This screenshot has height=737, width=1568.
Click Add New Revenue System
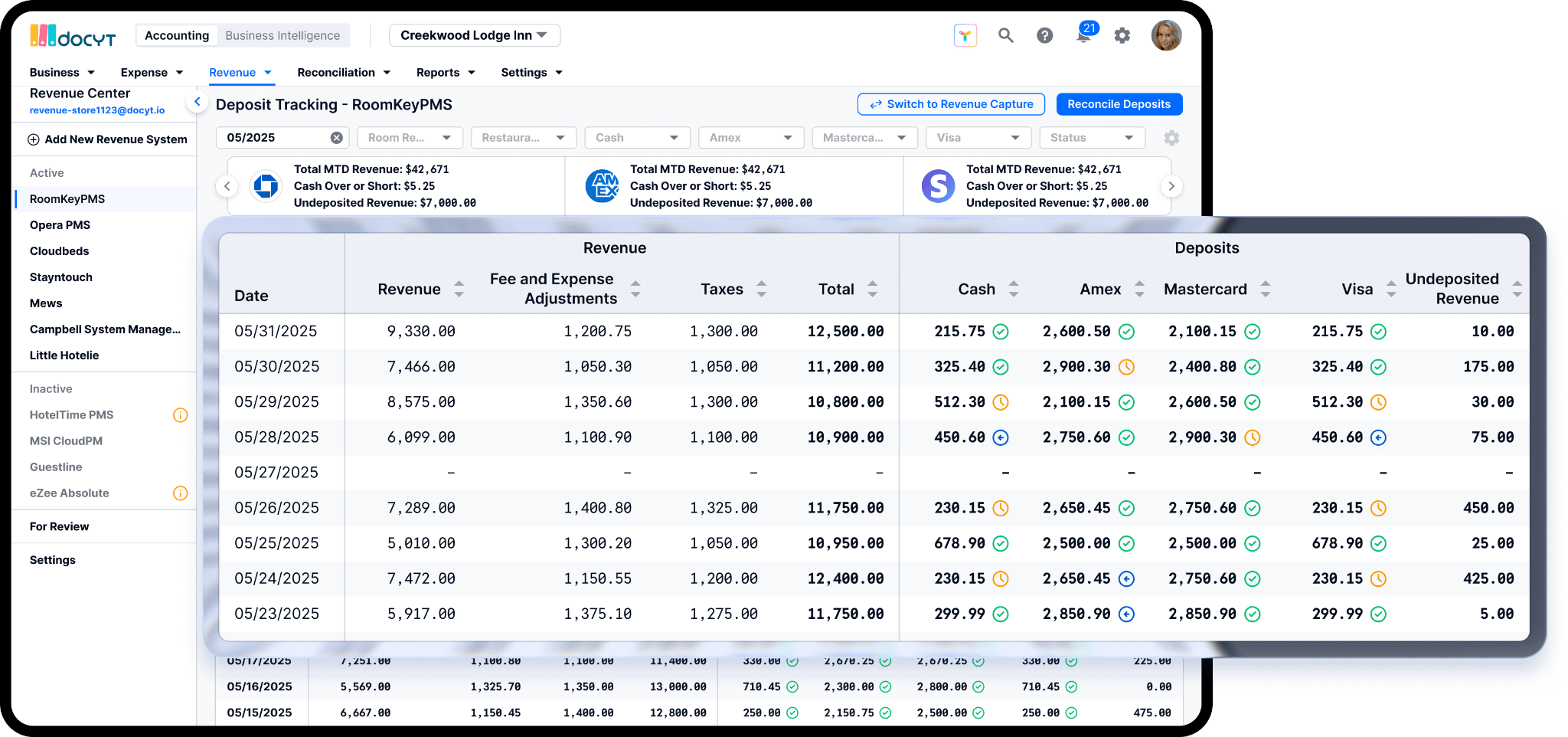pos(107,139)
